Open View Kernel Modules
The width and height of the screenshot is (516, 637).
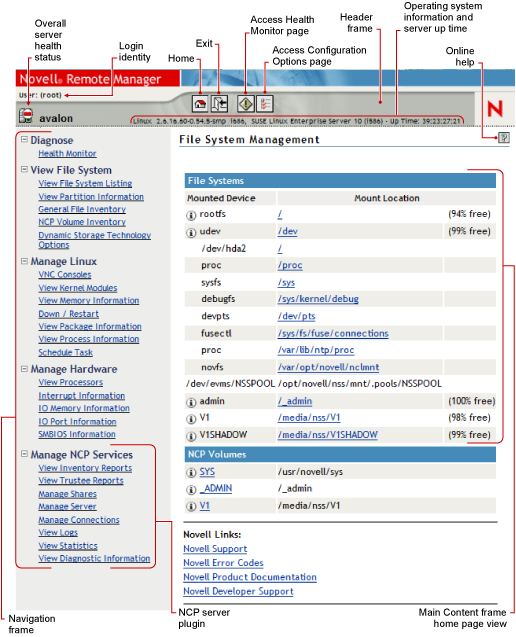click(x=78, y=288)
